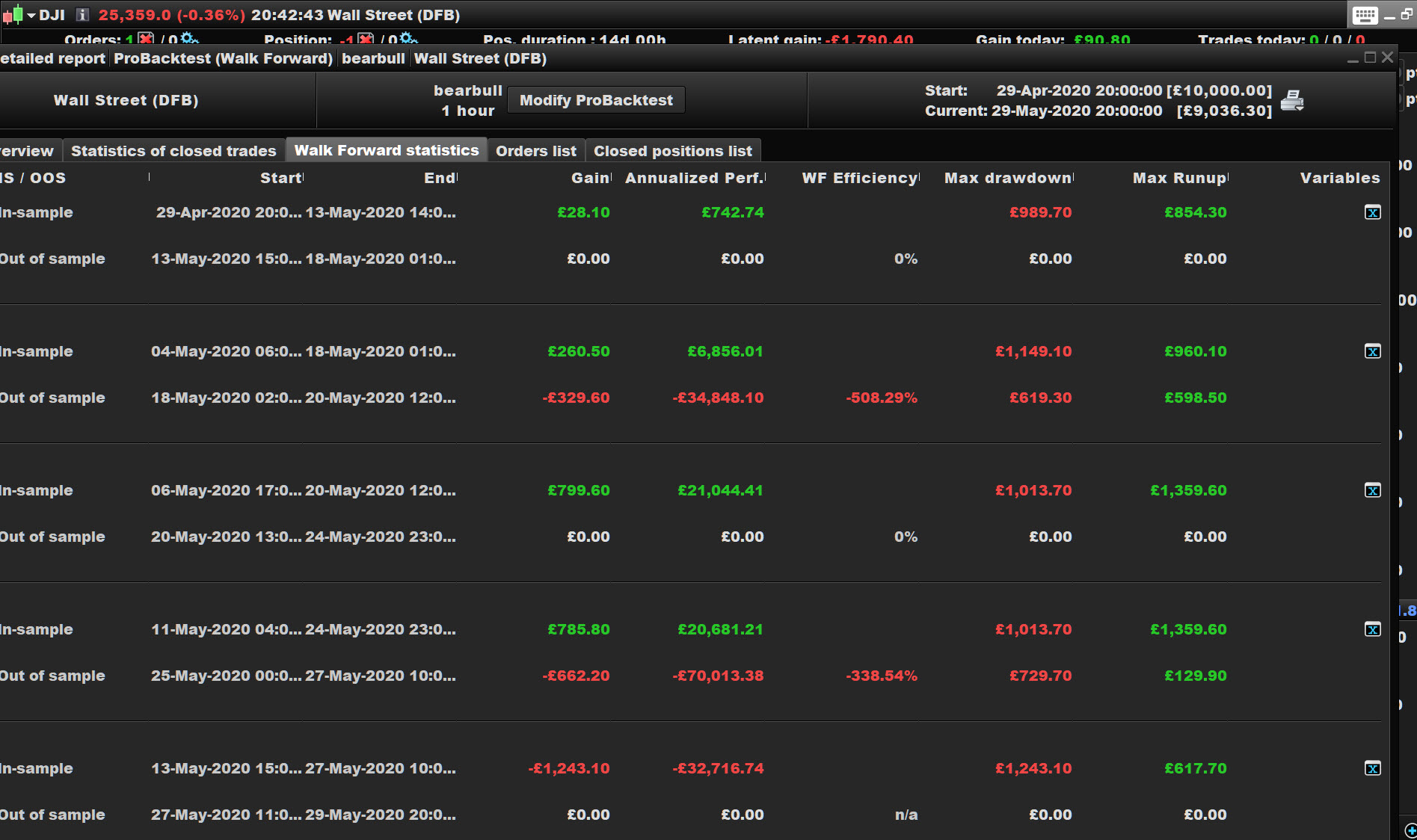
Task: Switch to the Statistics of closed trades tab
Action: point(173,151)
